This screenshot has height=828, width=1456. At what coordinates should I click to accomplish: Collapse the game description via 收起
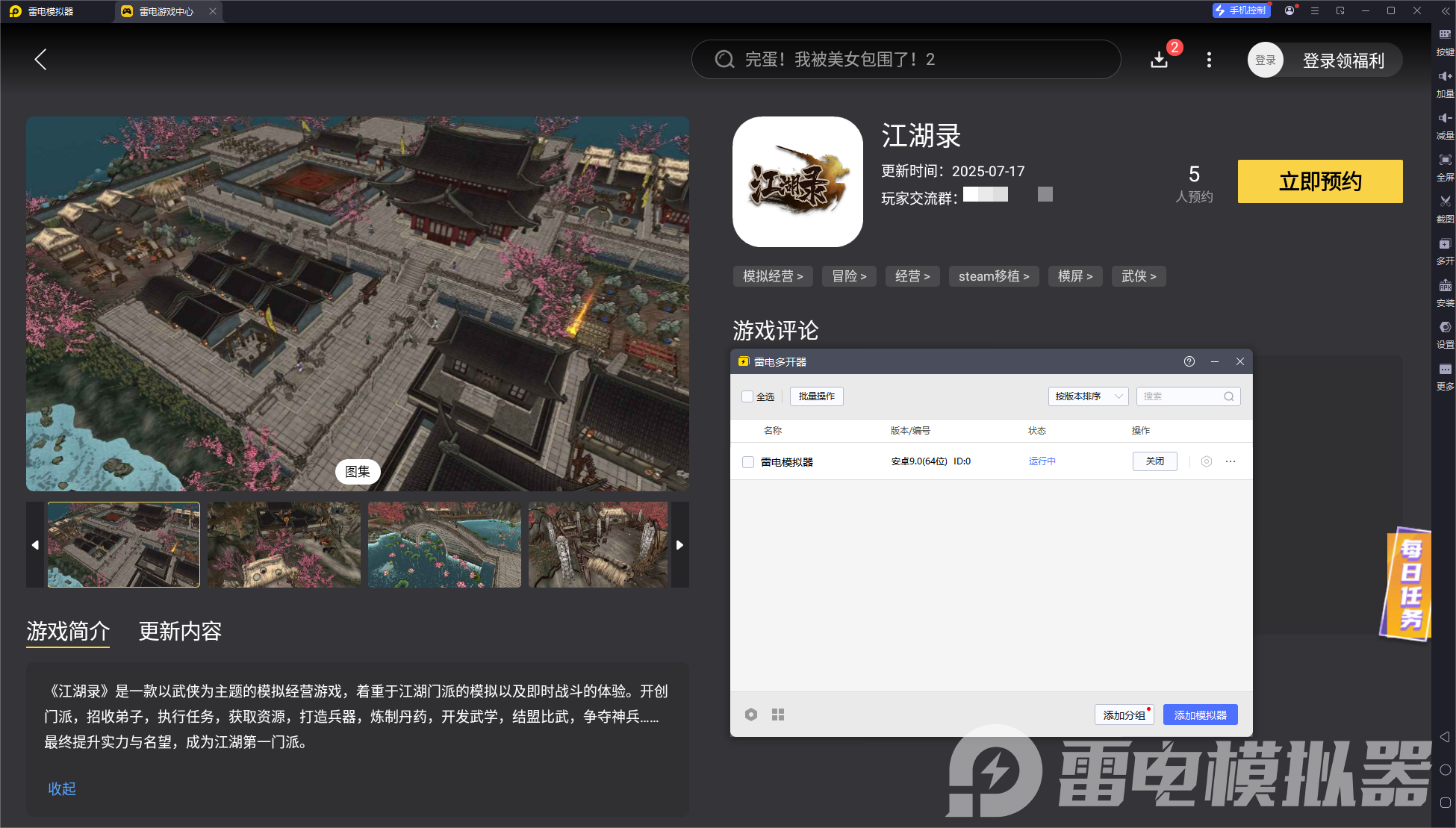[x=61, y=788]
